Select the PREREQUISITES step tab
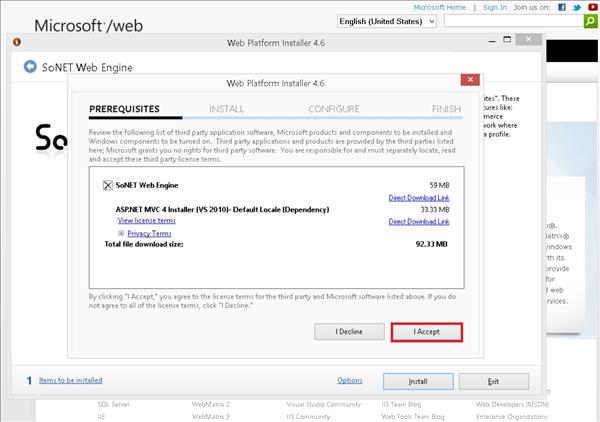 click(x=124, y=109)
